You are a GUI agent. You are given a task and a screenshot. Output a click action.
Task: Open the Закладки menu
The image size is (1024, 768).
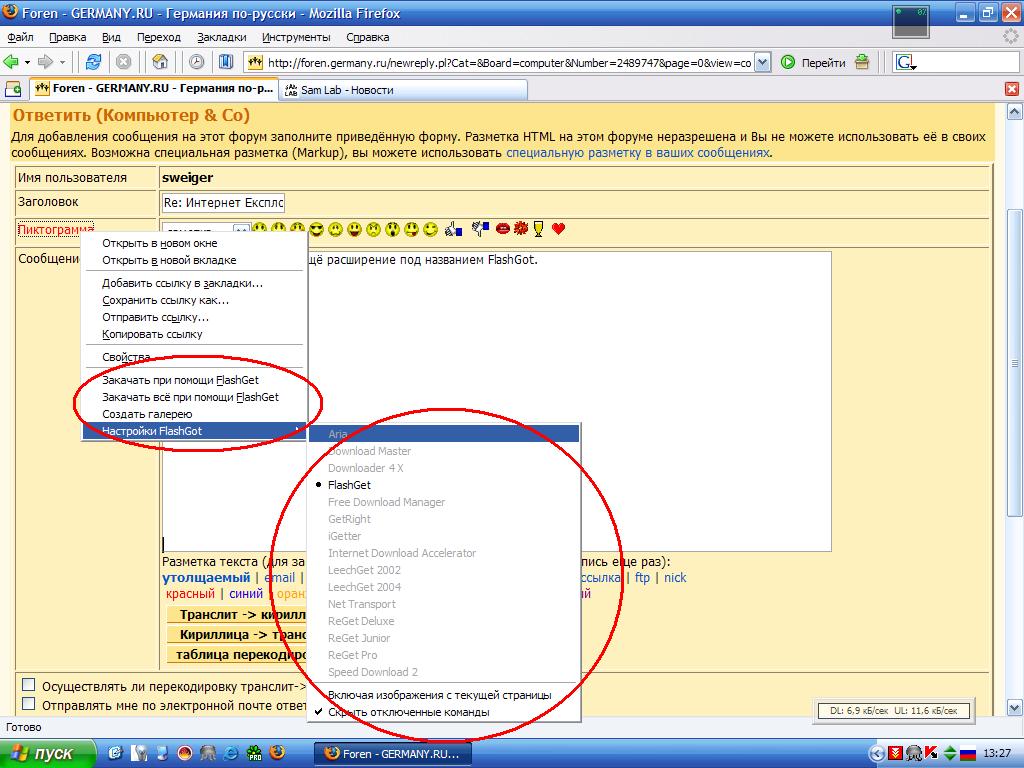tap(222, 37)
